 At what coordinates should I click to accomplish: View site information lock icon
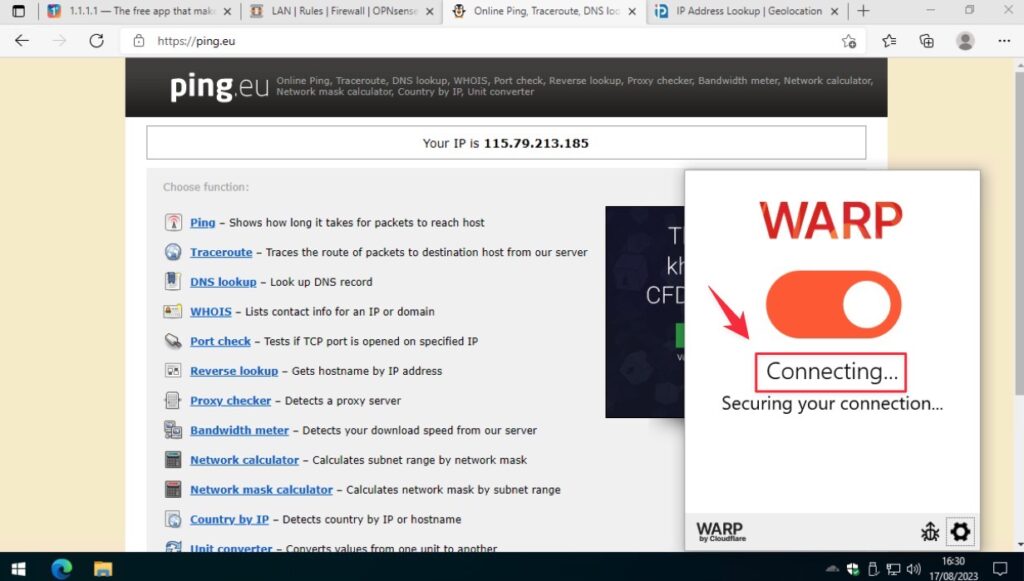click(138, 41)
